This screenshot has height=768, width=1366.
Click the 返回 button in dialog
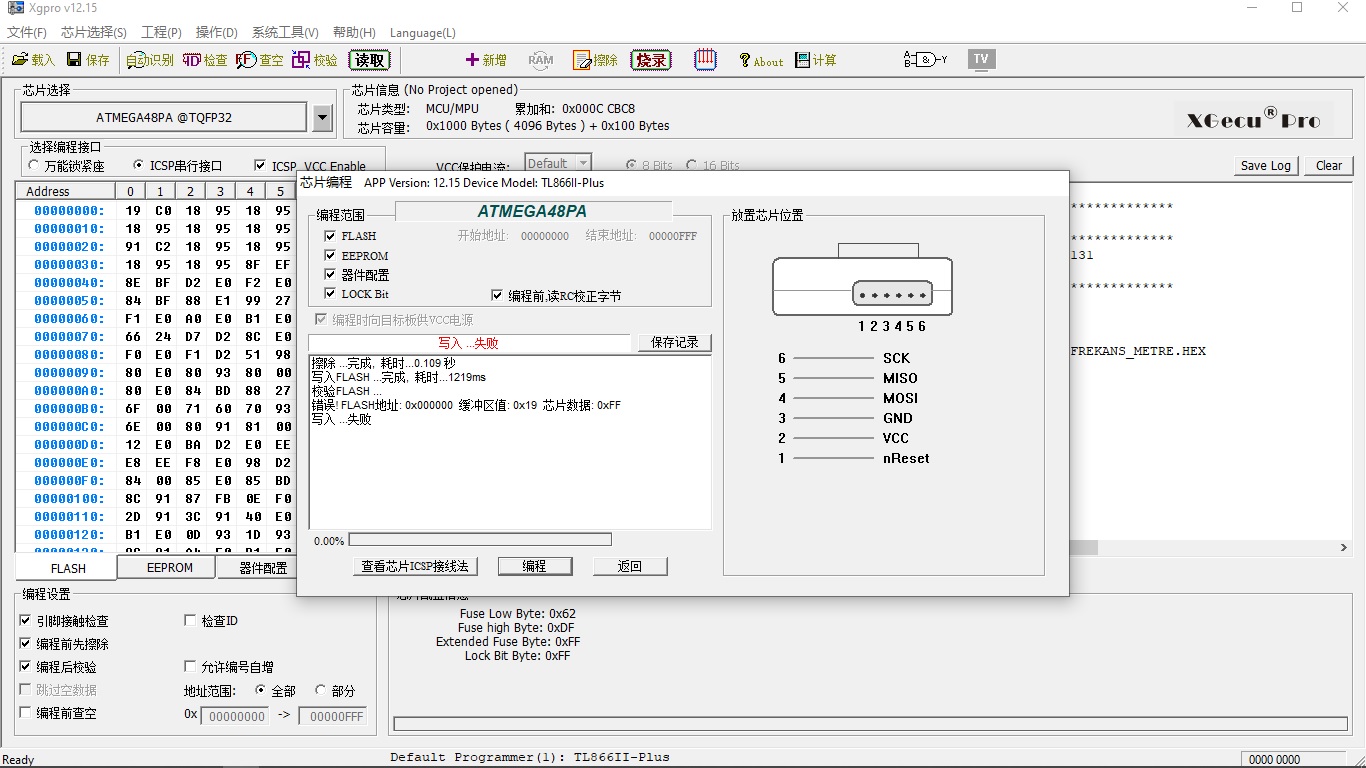[x=629, y=566]
